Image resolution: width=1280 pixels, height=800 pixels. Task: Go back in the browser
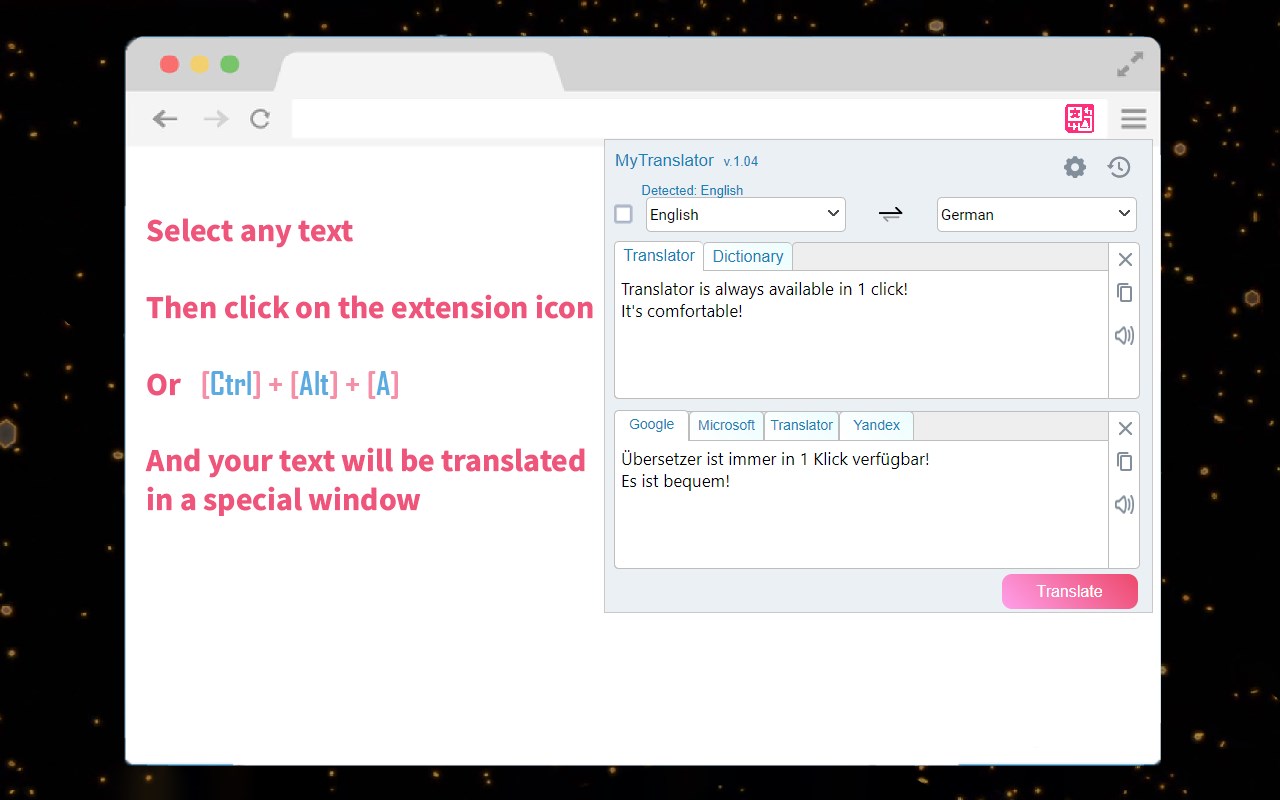(x=165, y=119)
